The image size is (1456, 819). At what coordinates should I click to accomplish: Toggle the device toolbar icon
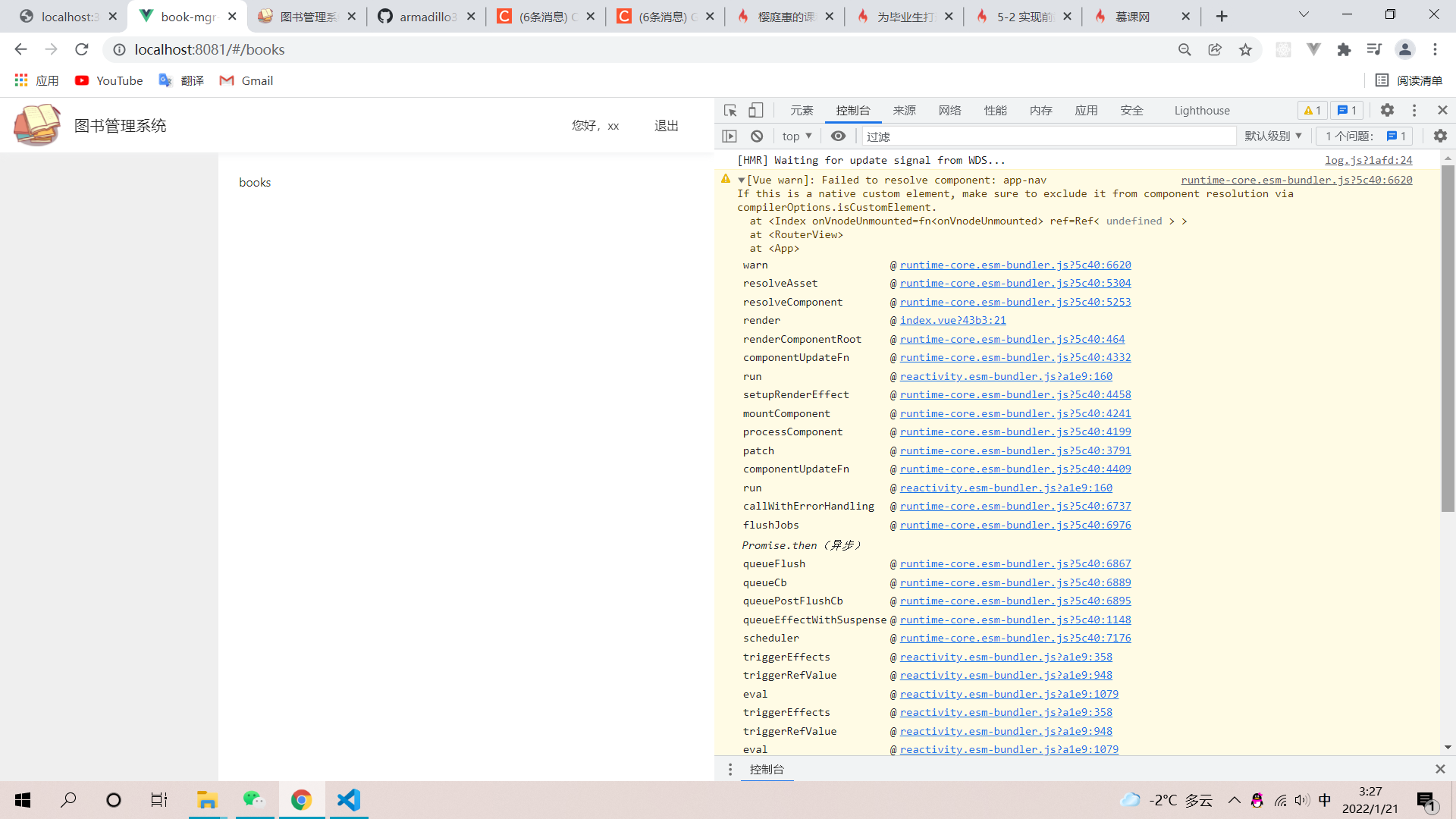pos(756,111)
